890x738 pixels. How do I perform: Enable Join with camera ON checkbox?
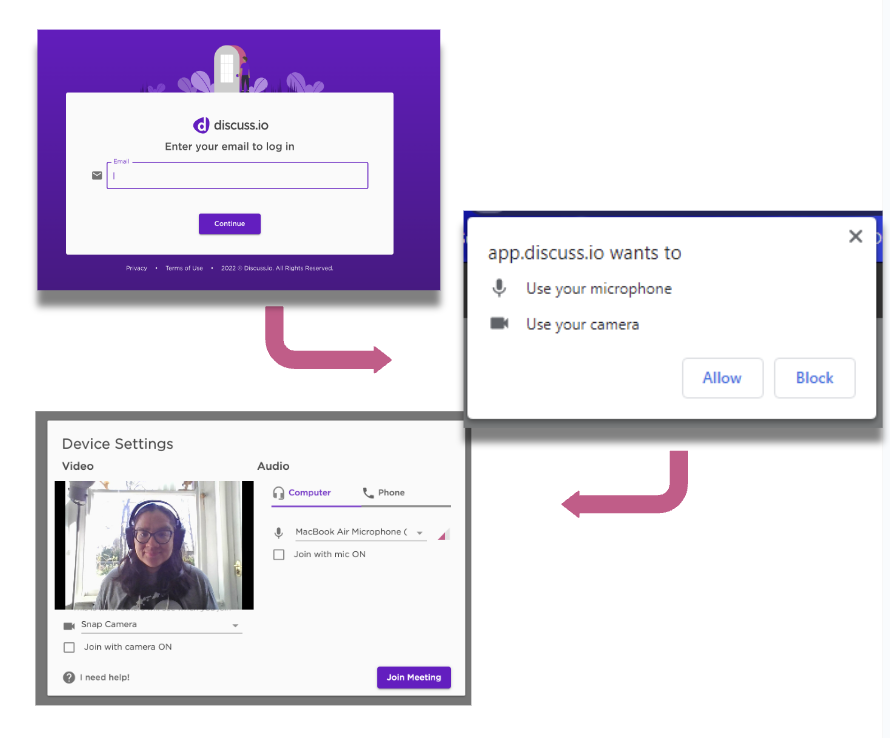[x=69, y=647]
